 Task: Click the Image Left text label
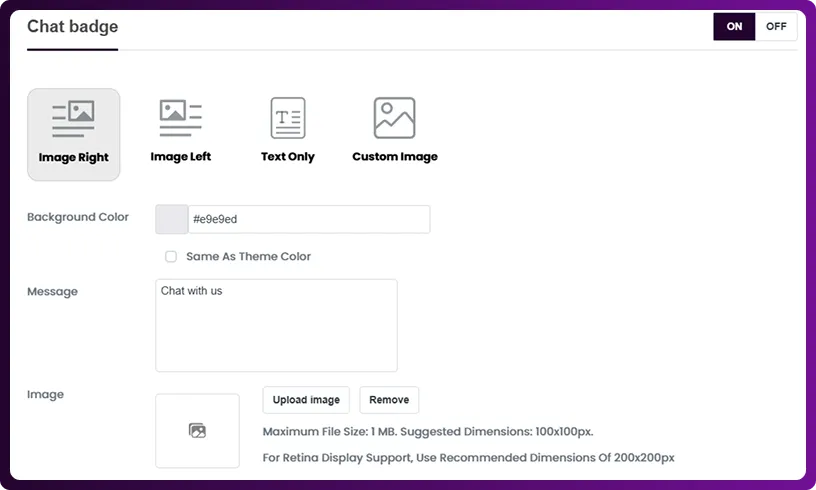coord(181,157)
